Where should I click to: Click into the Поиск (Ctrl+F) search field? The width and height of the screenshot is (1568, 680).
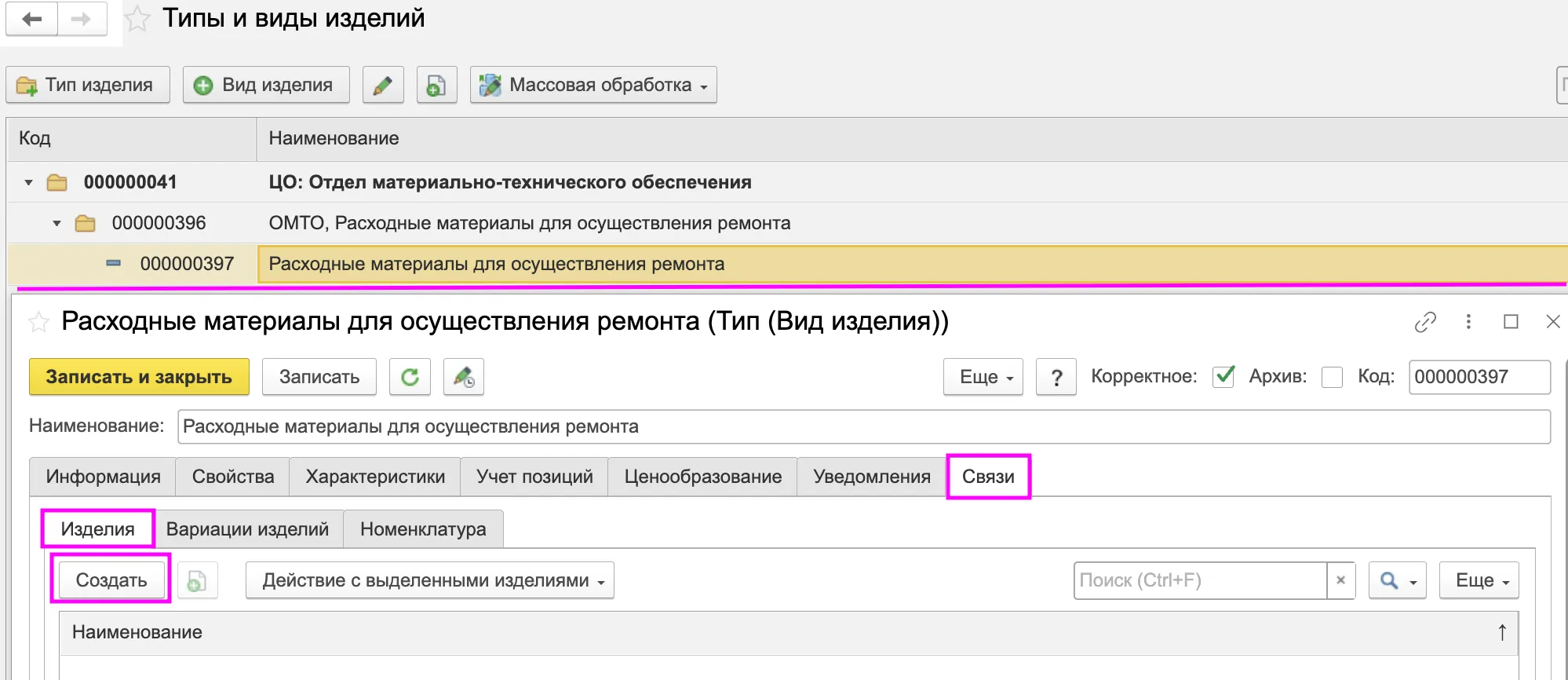coord(1200,580)
